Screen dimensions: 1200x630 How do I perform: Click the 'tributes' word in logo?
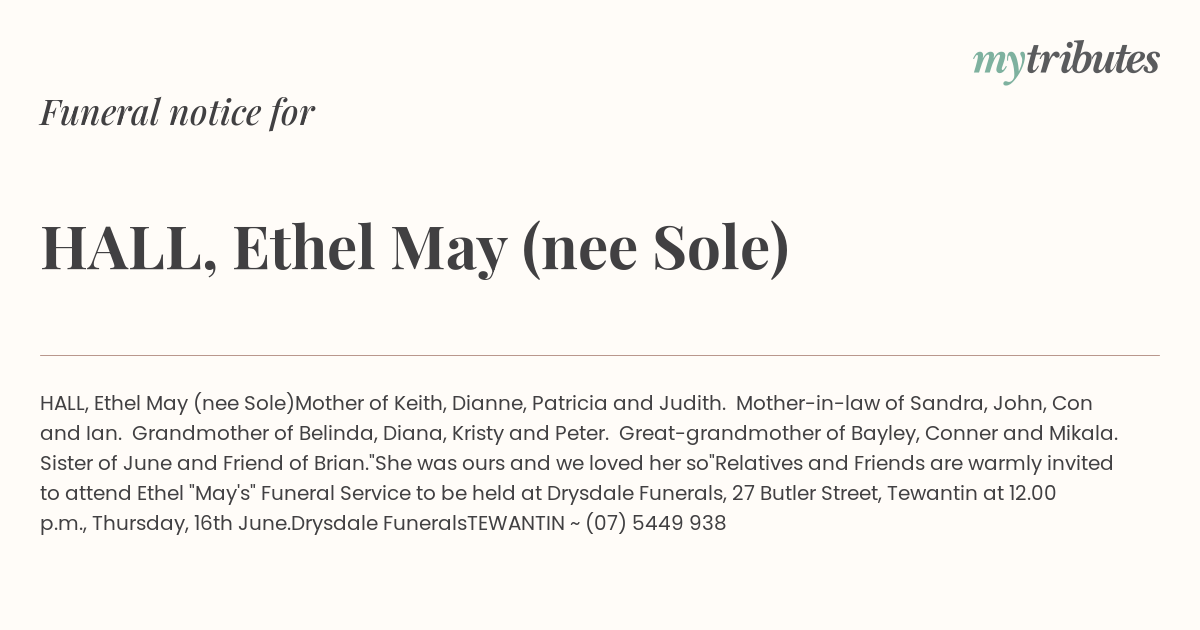coord(1092,59)
